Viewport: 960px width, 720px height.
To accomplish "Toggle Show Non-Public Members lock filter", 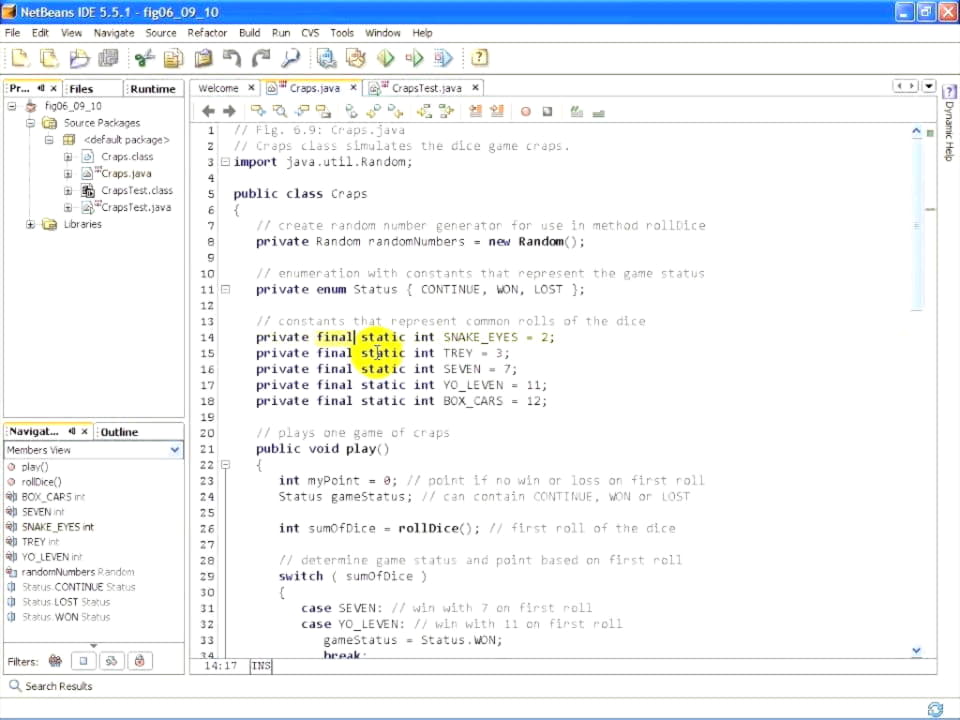I will point(140,661).
